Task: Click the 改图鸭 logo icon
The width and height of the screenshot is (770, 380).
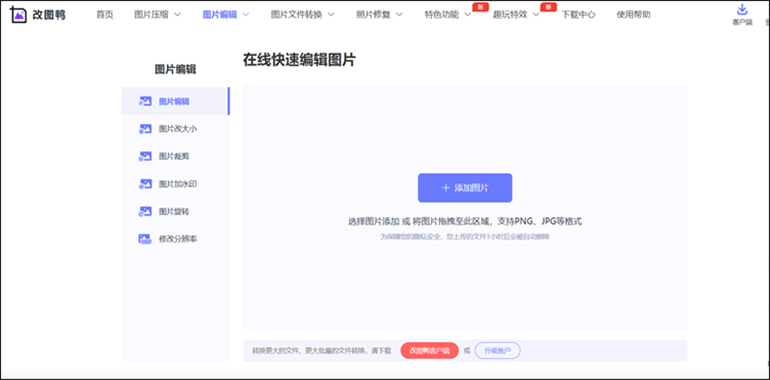Action: [x=19, y=15]
